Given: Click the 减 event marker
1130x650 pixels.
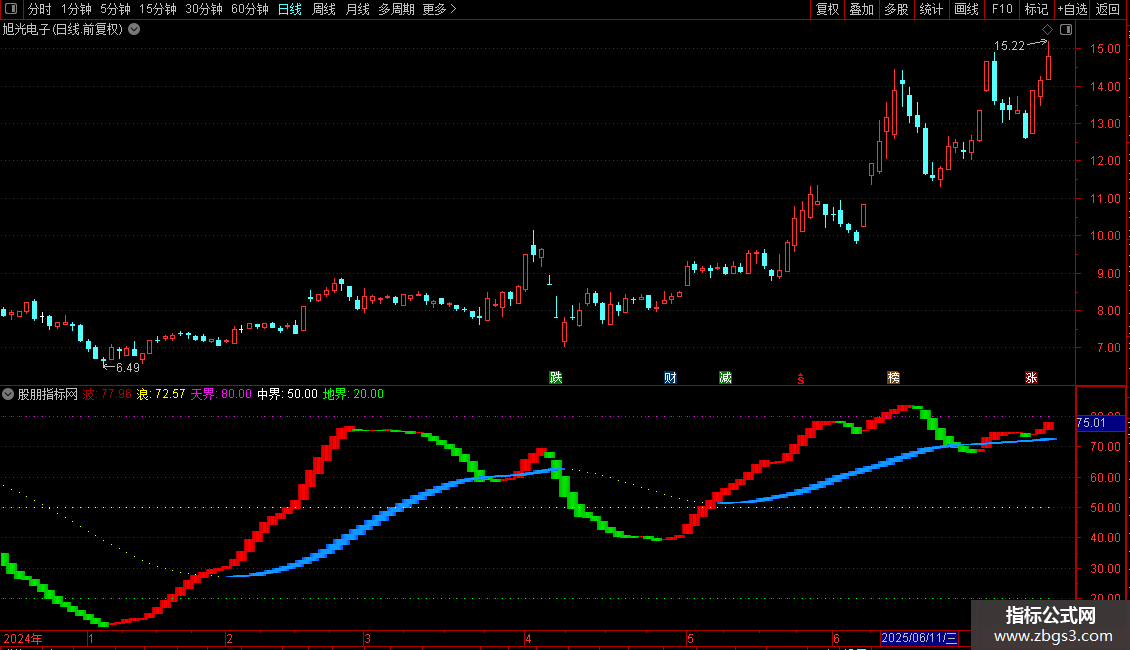Looking at the screenshot, I should point(726,378).
